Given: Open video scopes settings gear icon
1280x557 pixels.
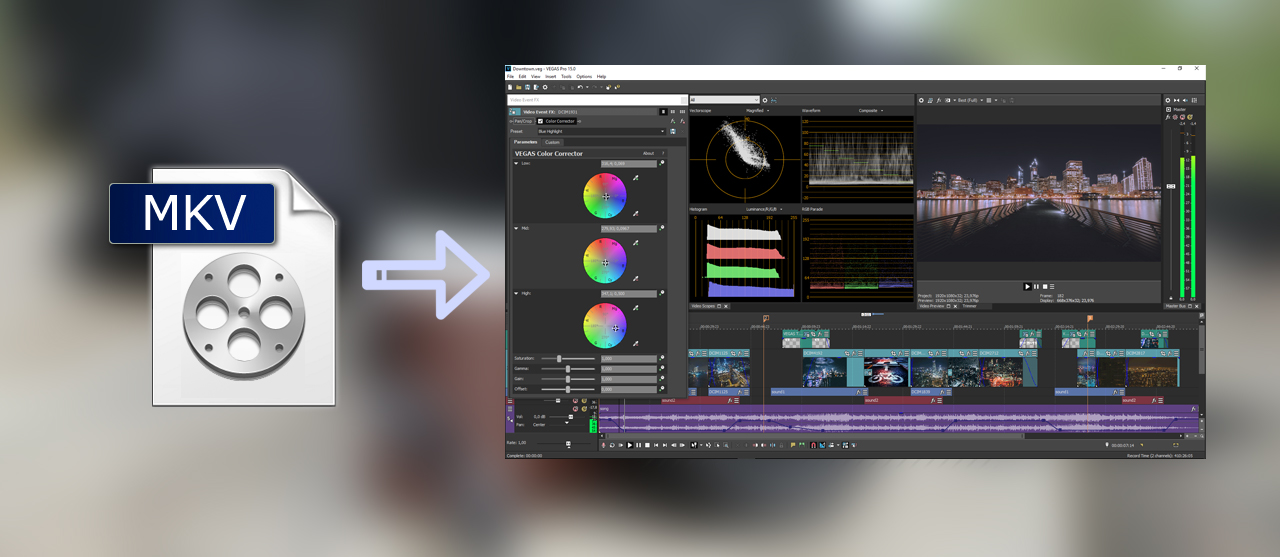Looking at the screenshot, I should [765, 100].
